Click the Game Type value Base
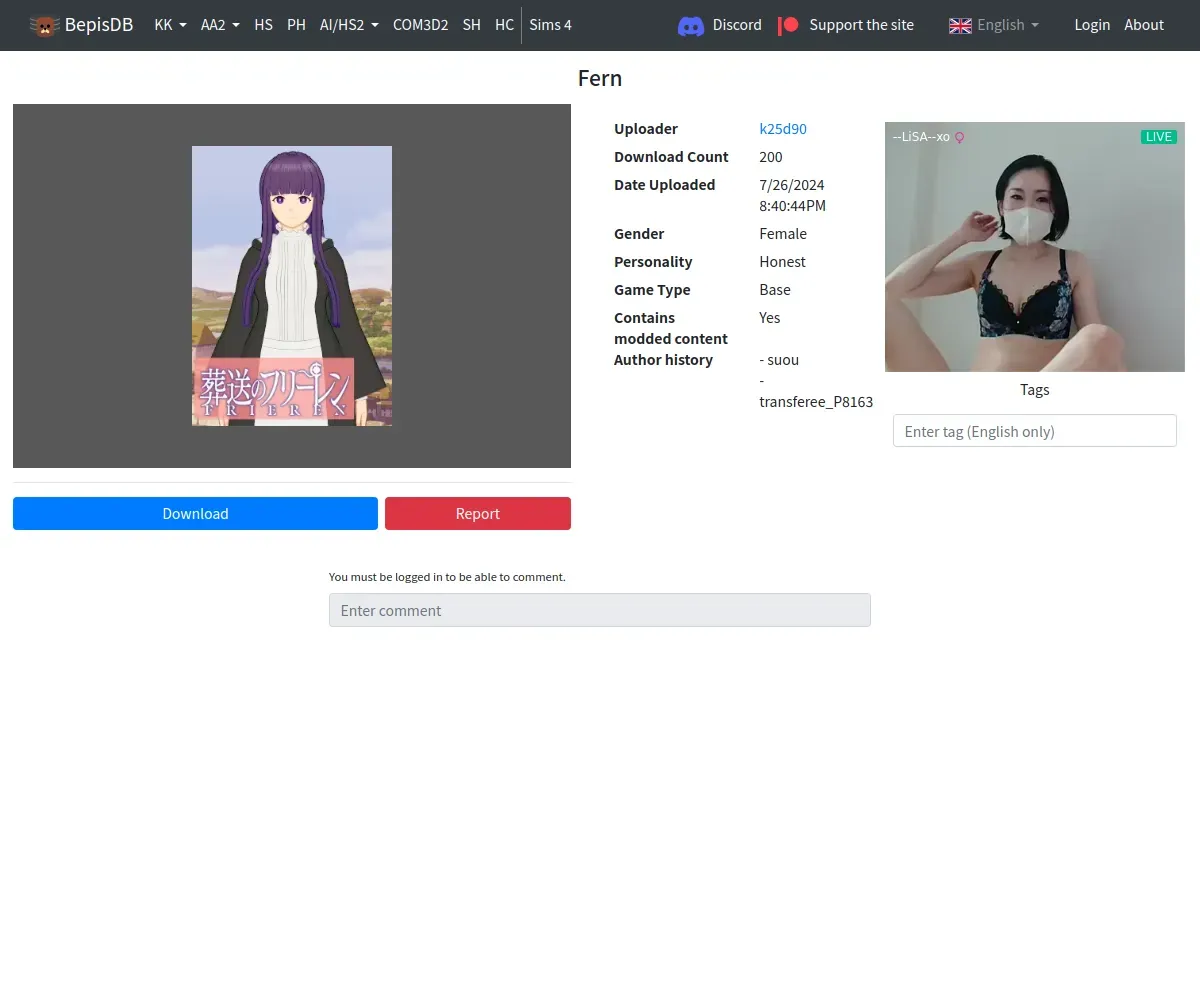Viewport: 1200px width, 1000px height. (775, 290)
